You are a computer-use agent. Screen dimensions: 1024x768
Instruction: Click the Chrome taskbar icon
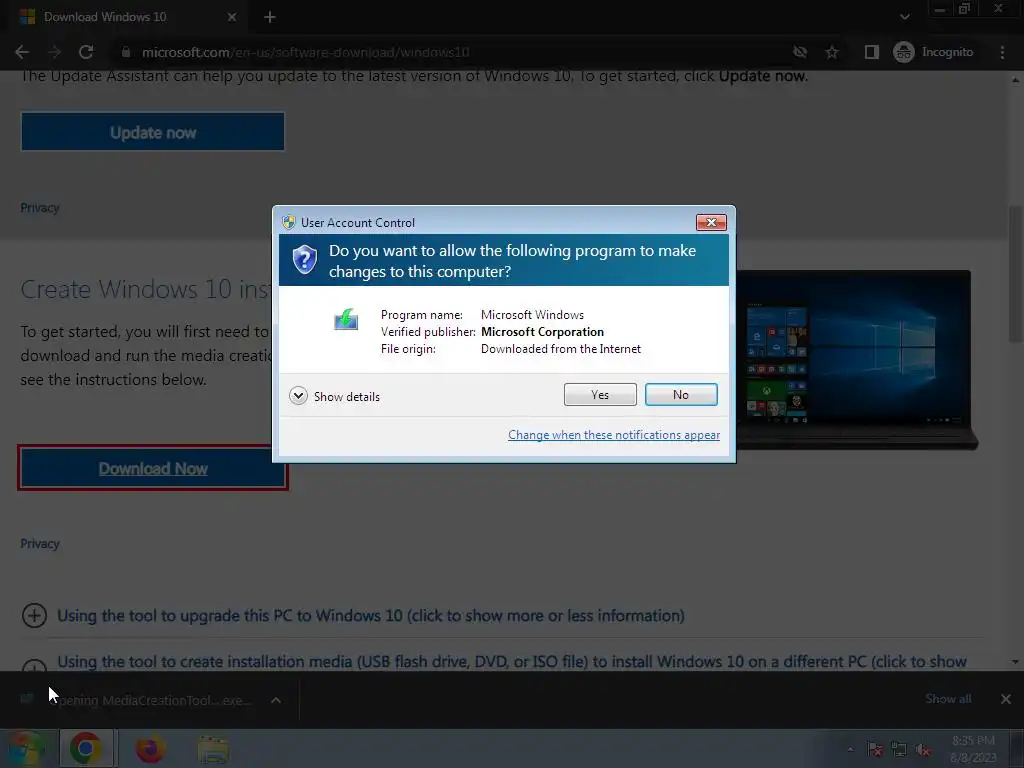(x=86, y=748)
